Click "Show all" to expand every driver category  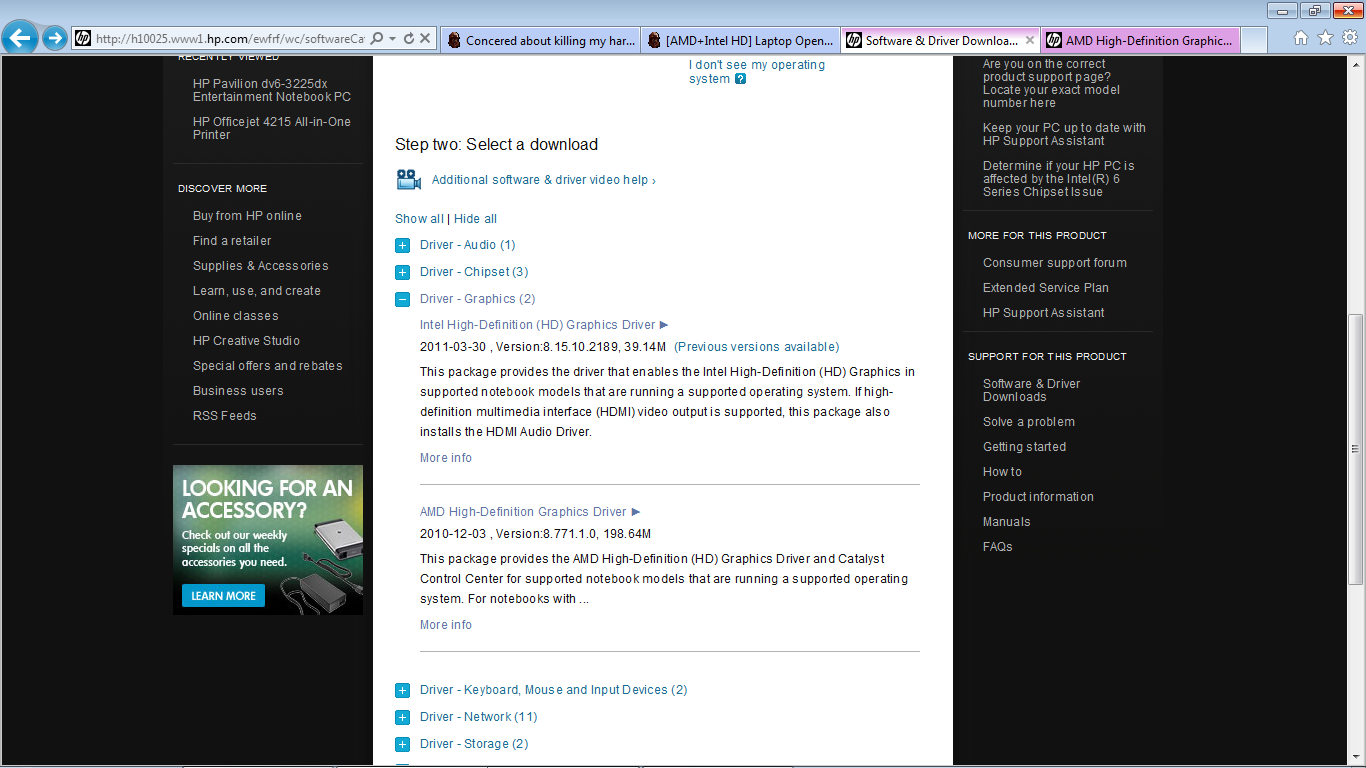pyautogui.click(x=419, y=219)
